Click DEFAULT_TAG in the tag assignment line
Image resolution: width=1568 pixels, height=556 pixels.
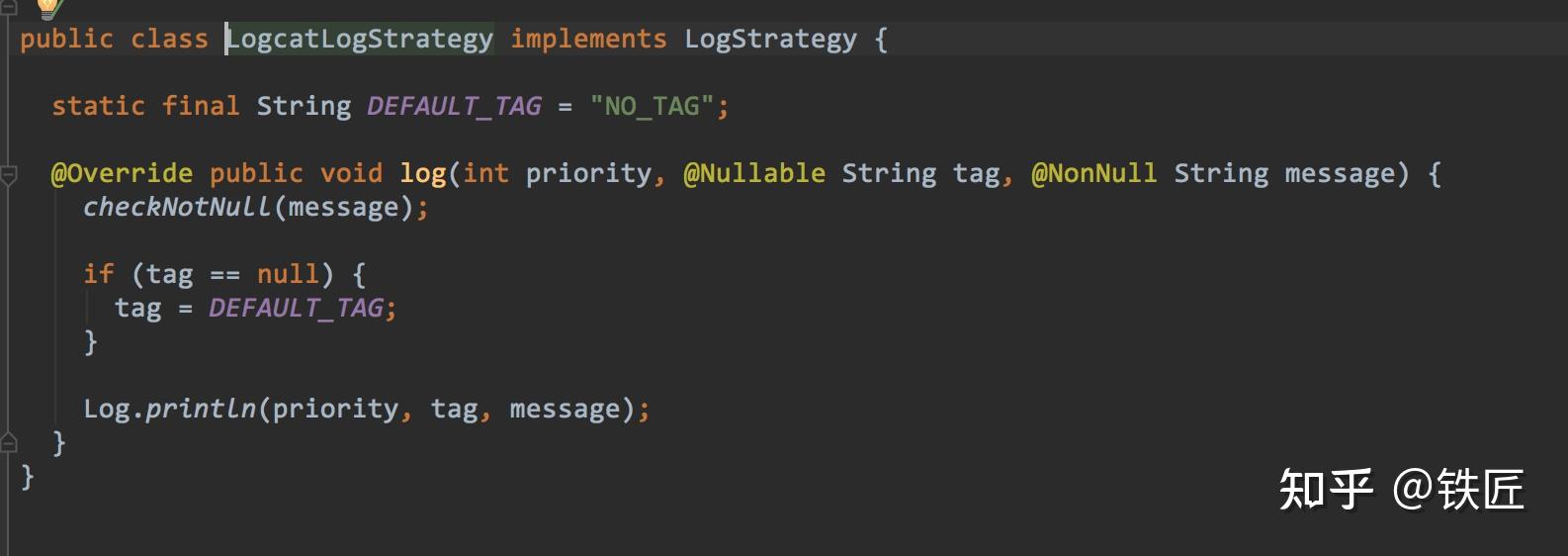click(296, 308)
